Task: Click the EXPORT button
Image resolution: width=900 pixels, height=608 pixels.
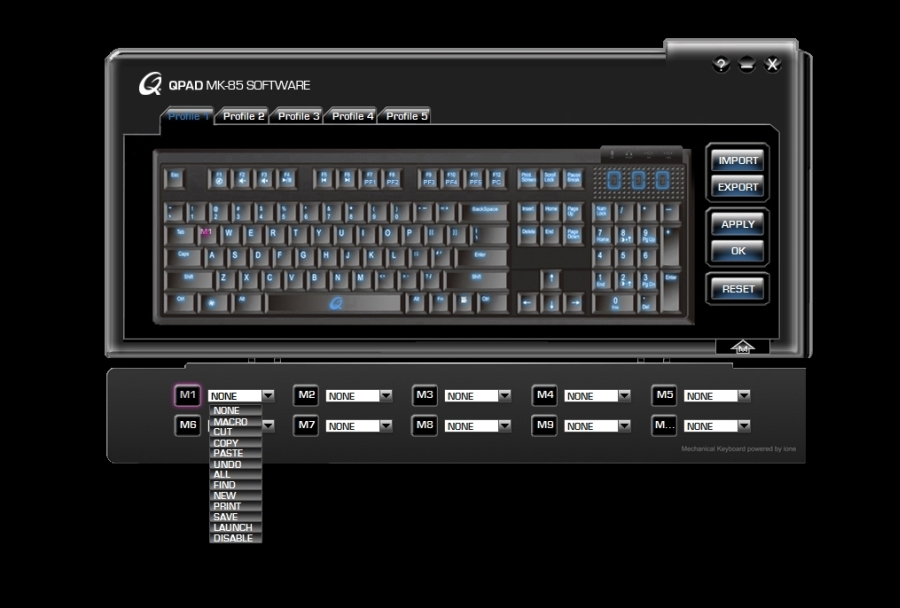Action: (x=738, y=187)
